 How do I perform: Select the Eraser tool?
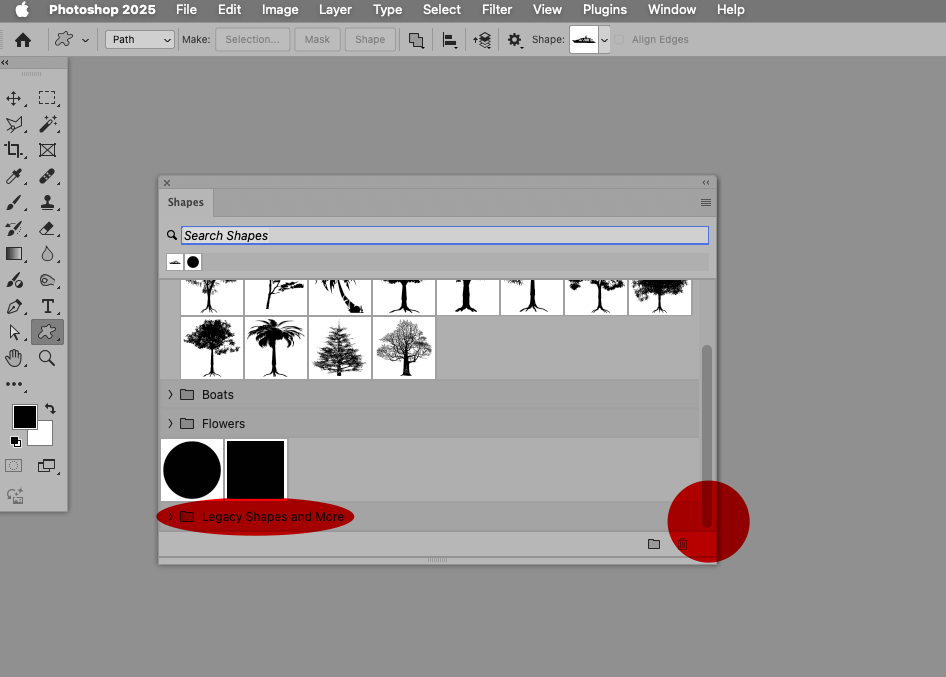pos(47,228)
